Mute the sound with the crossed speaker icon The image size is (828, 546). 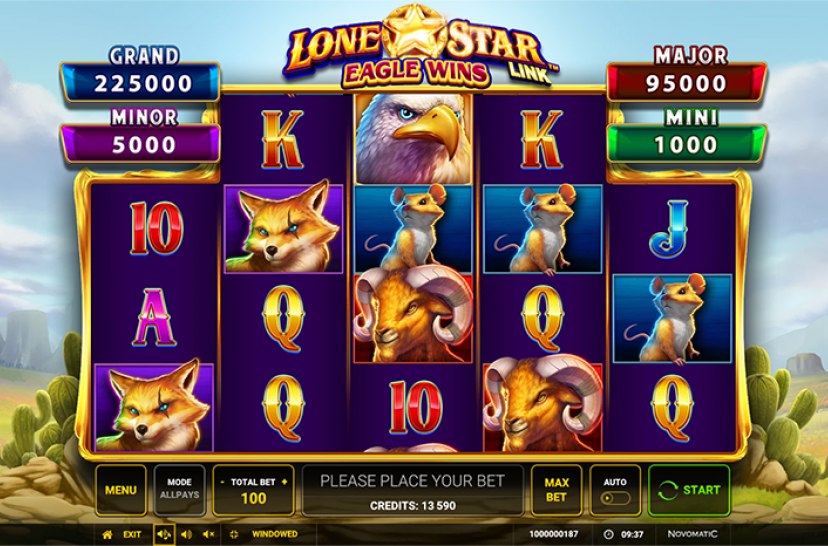pyautogui.click(x=209, y=534)
